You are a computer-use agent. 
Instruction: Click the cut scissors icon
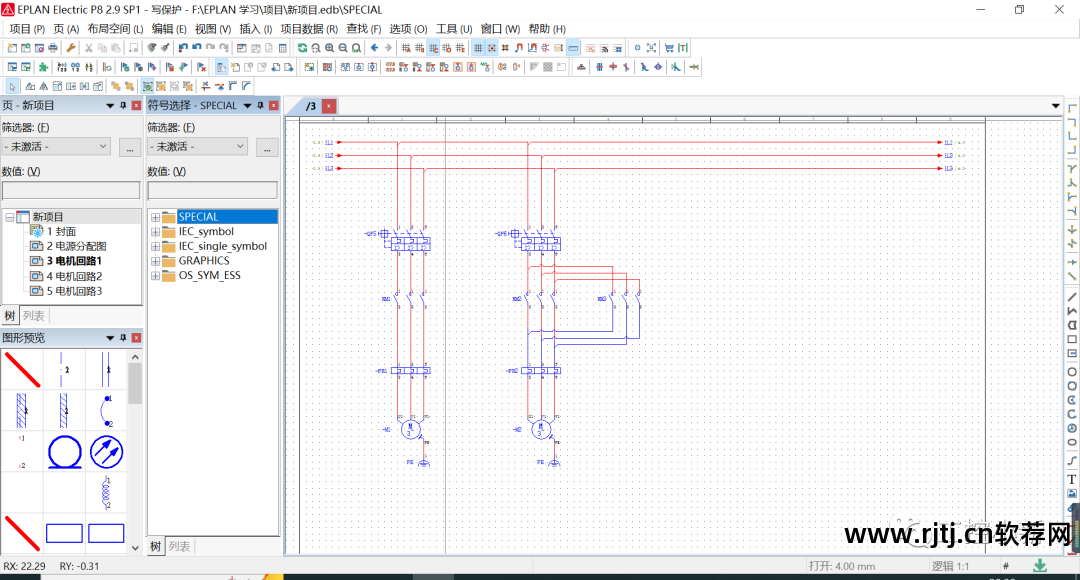(89, 48)
